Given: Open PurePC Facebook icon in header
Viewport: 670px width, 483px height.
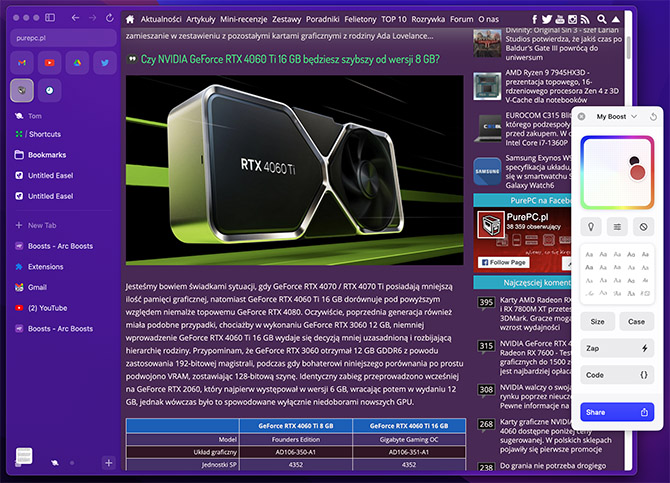Looking at the screenshot, I should [534, 19].
